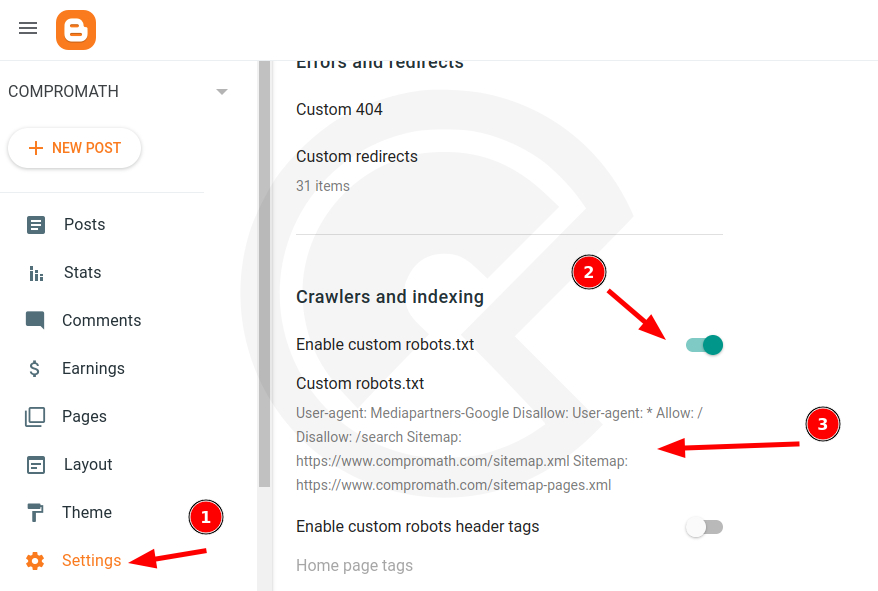Open the hamburger main menu
This screenshot has width=878, height=591.
(28, 28)
